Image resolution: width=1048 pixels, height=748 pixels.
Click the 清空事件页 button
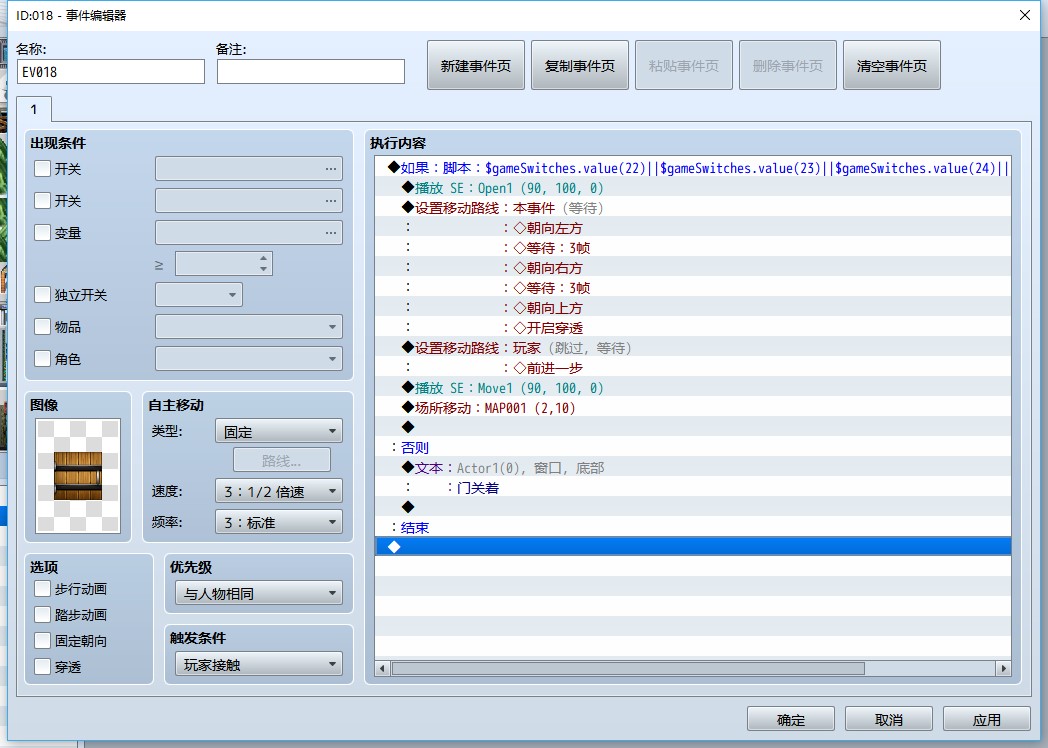pyautogui.click(x=892, y=66)
